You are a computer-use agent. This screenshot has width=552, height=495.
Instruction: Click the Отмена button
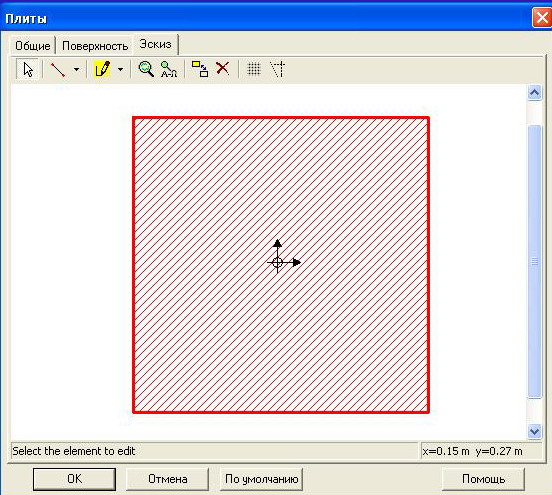click(x=168, y=479)
